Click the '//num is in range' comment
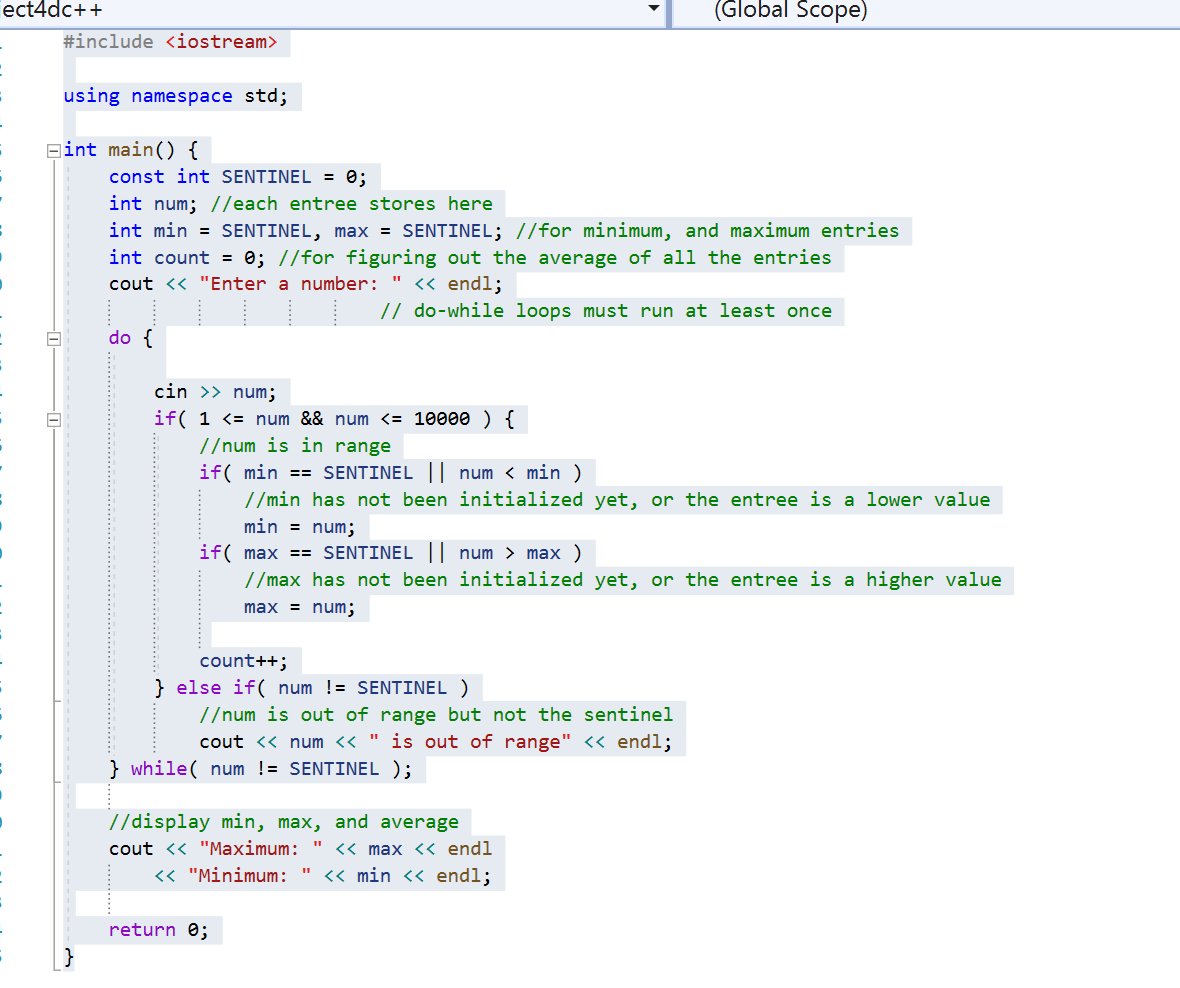This screenshot has height=988, width=1180. pyautogui.click(x=295, y=446)
